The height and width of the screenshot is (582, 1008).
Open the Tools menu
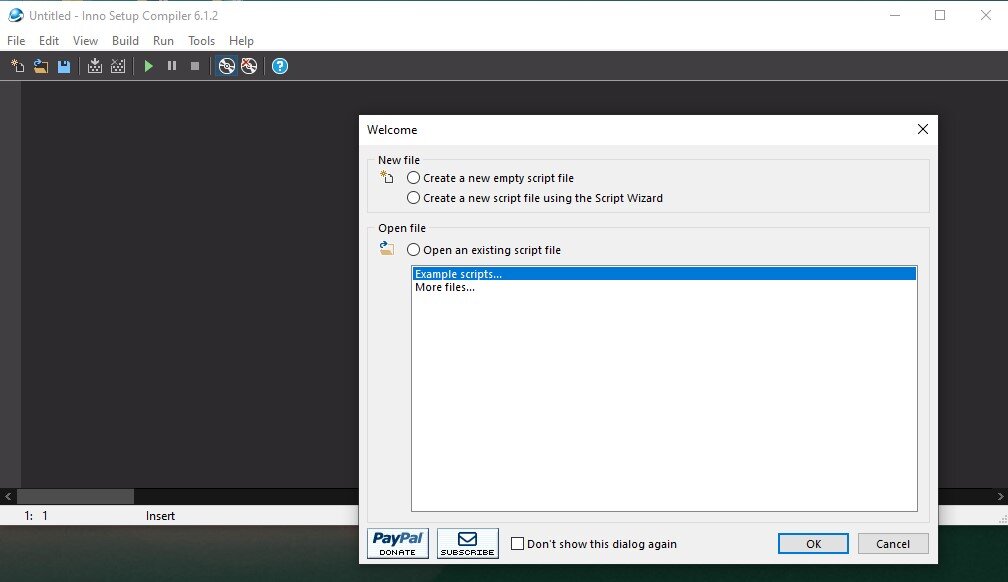pyautogui.click(x=201, y=41)
